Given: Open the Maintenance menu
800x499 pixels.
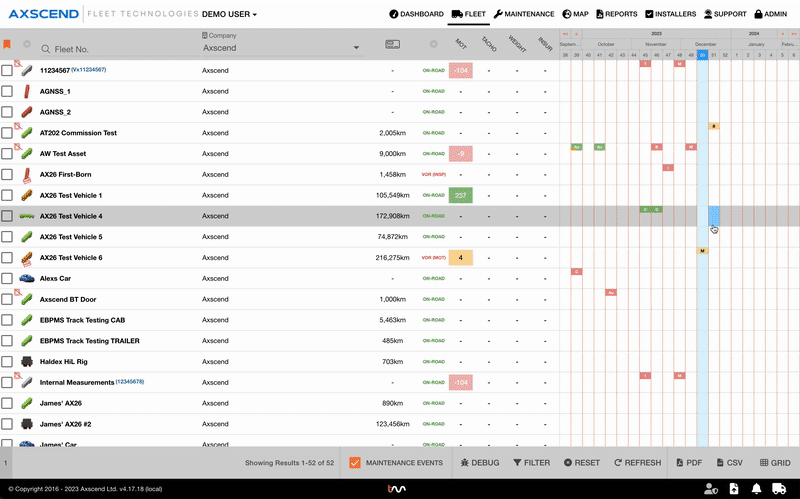Looking at the screenshot, I should [524, 15].
